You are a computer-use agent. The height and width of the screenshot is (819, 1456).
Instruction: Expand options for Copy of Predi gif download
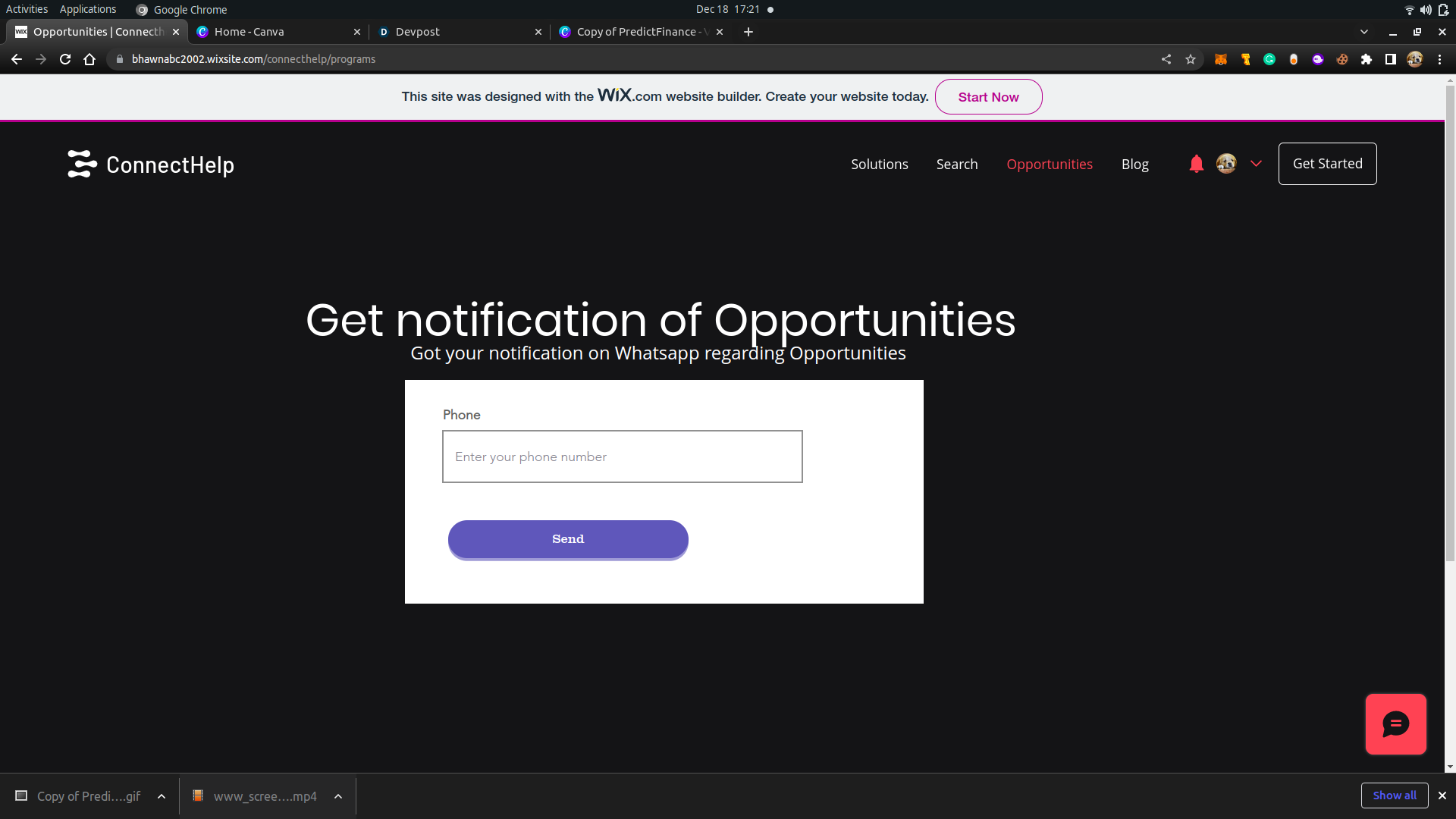(x=162, y=796)
